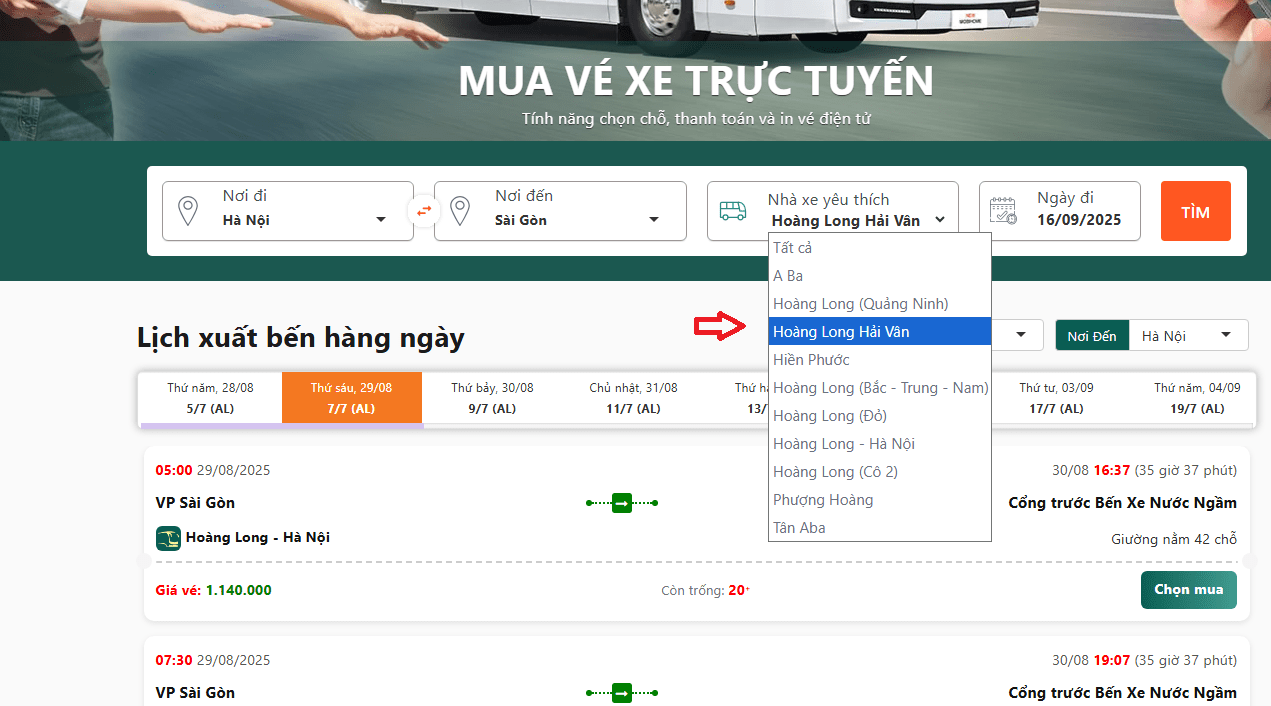Click the green route arrow icon of 05:00 trip
This screenshot has width=1271, height=706.
(x=621, y=503)
